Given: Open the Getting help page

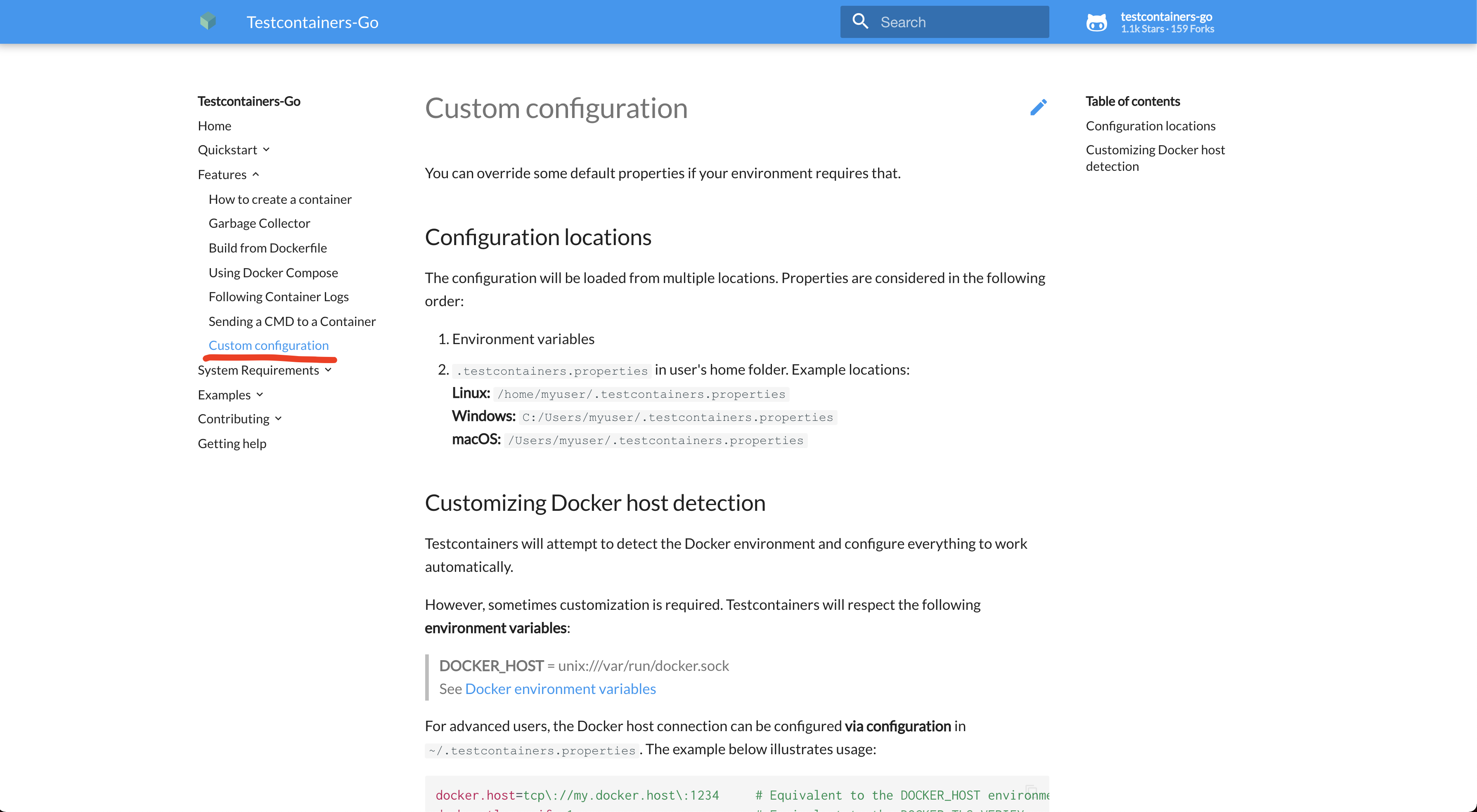Looking at the screenshot, I should pos(232,444).
